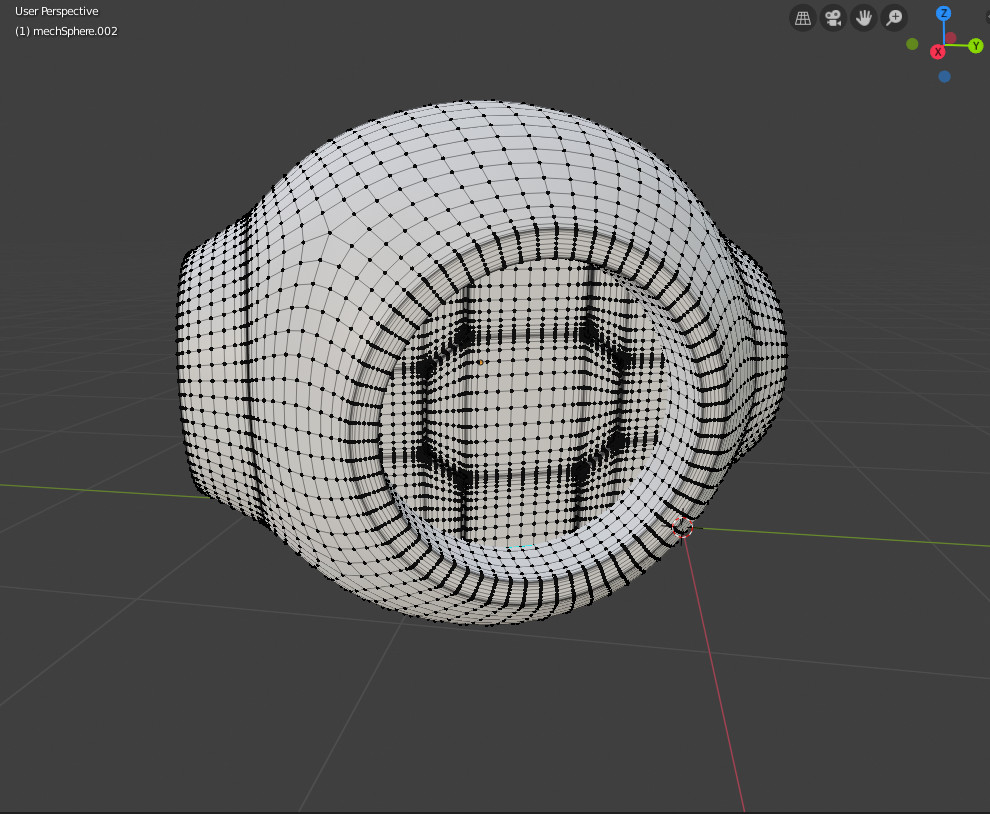The height and width of the screenshot is (814, 990).
Task: Activate the zoom view magnifier icon
Action: point(894,17)
